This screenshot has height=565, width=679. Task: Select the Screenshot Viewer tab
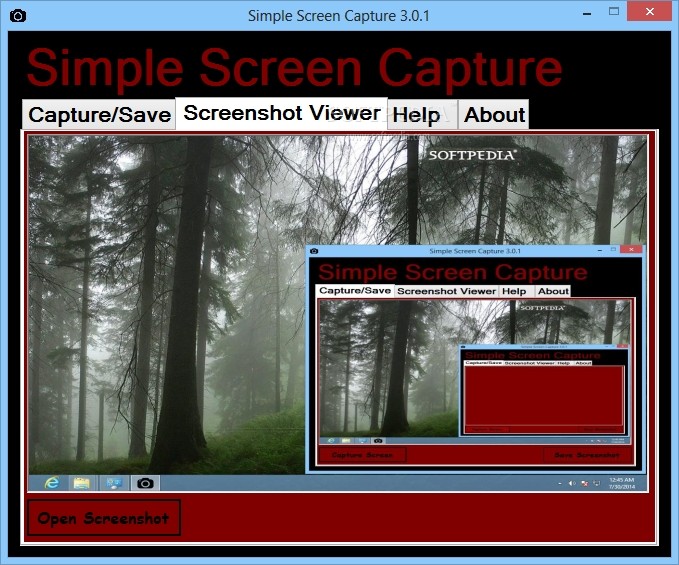coord(281,113)
